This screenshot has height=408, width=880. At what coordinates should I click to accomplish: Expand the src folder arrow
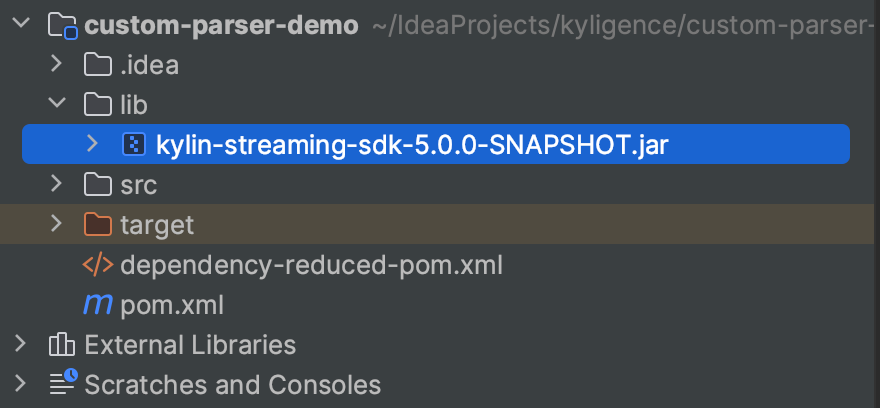(x=57, y=184)
